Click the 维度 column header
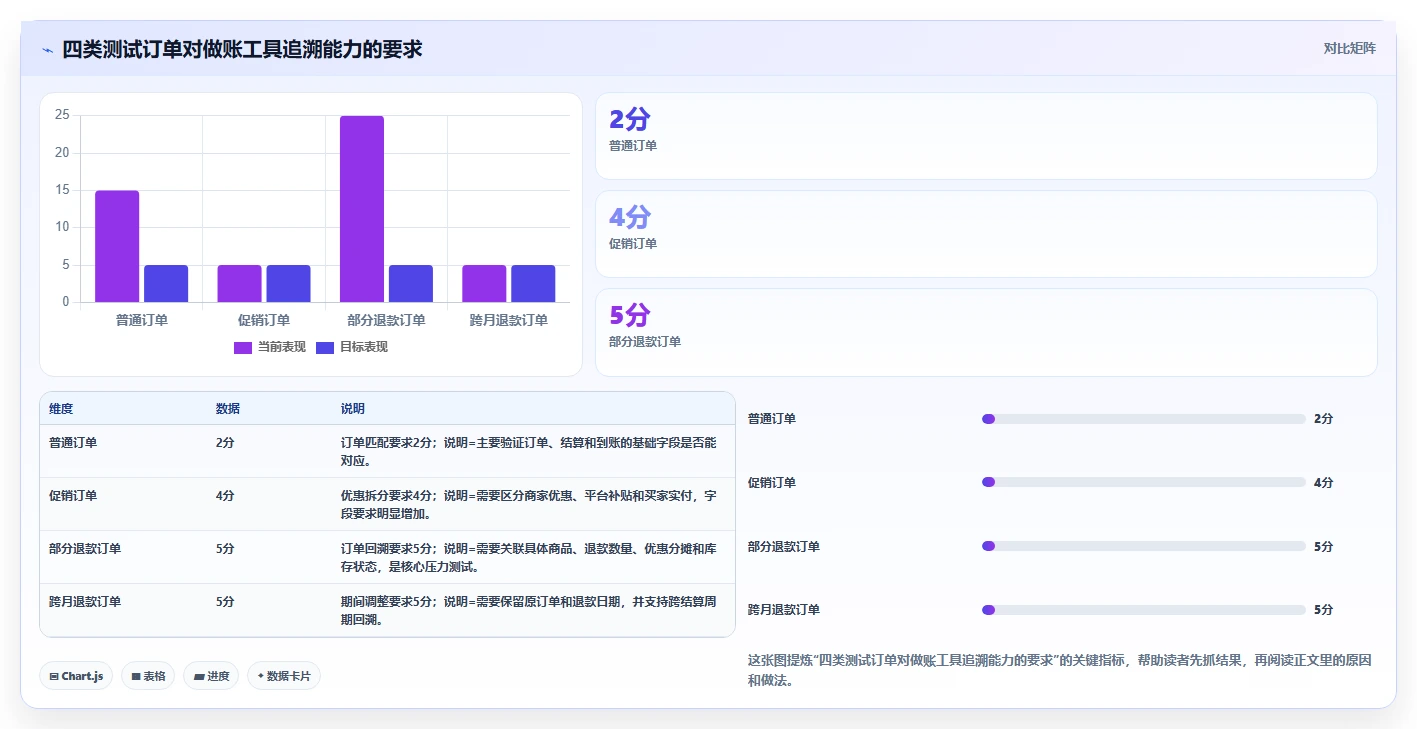This screenshot has width=1417, height=729. click(x=61, y=409)
